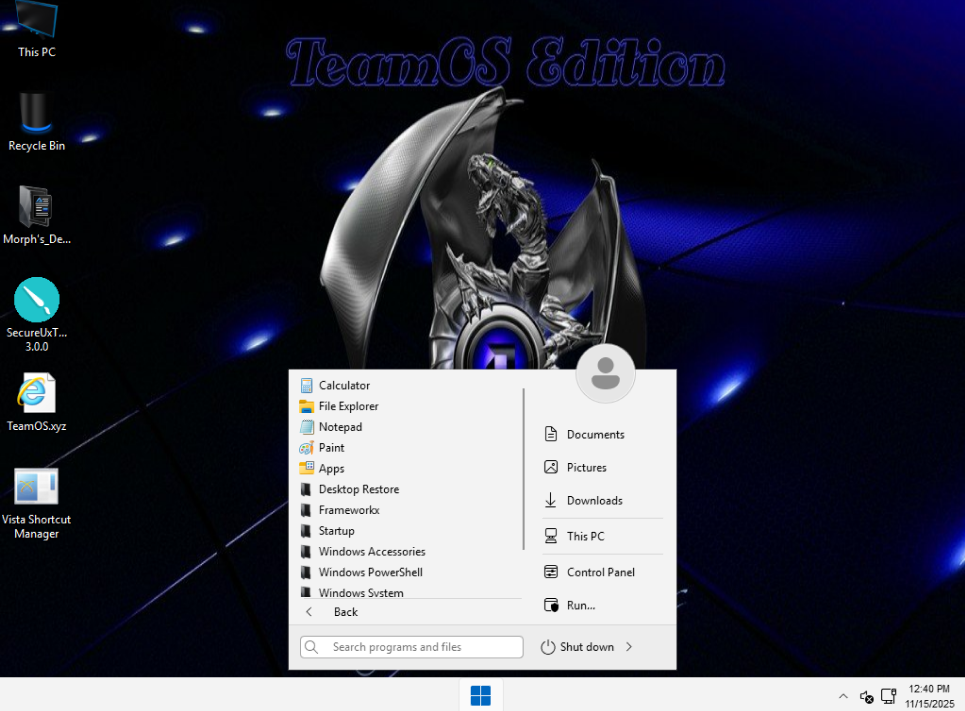Click the muted volume tray icon

click(867, 697)
